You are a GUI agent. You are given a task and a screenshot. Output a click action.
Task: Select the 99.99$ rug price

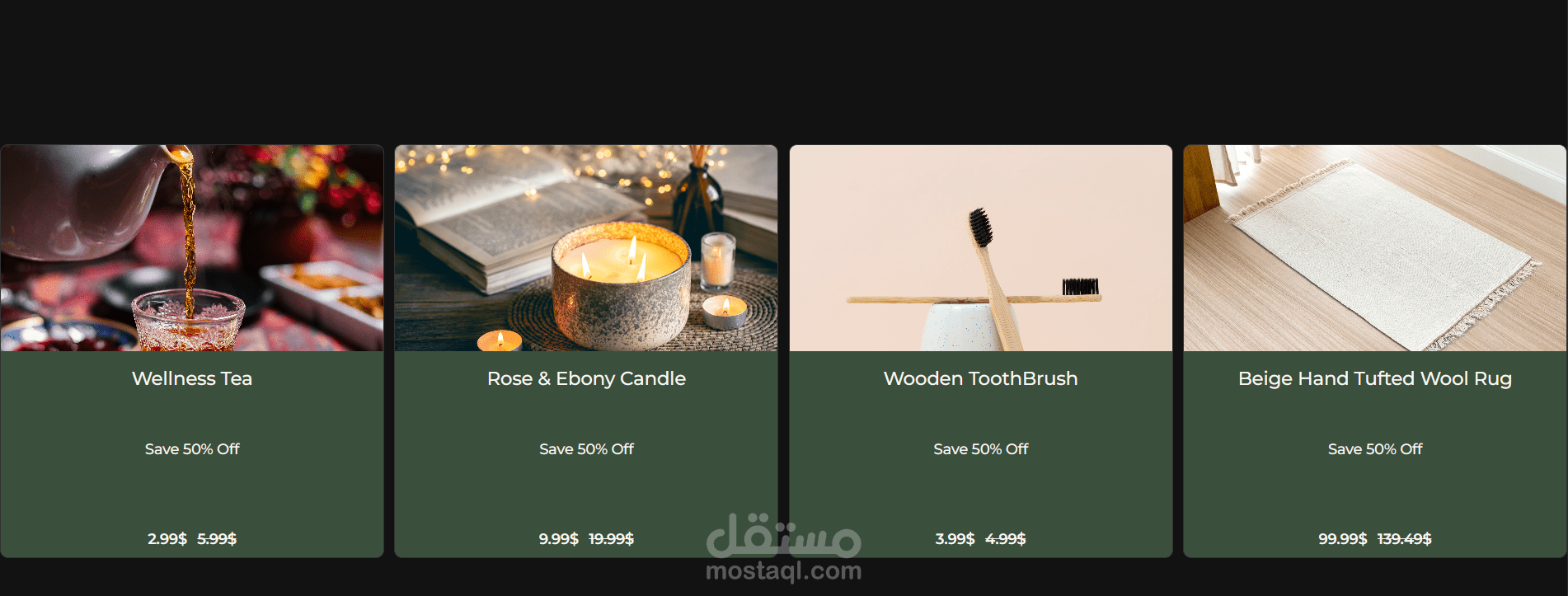[x=1343, y=539]
